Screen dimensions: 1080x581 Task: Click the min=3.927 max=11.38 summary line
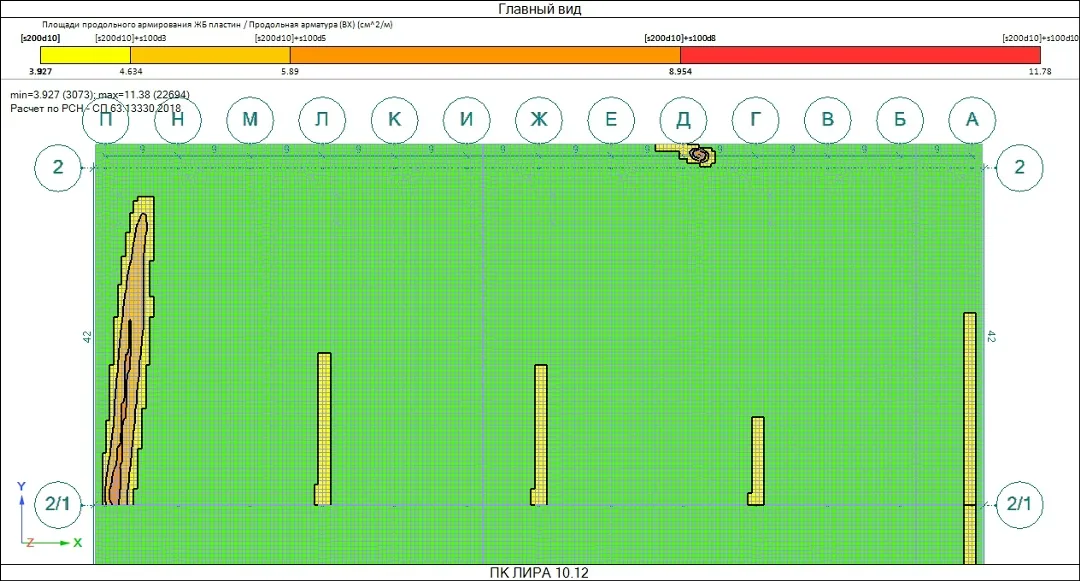click(x=100, y=95)
